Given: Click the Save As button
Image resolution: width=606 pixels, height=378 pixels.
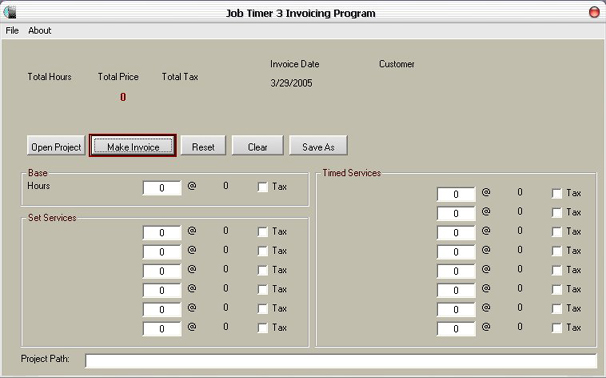Looking at the screenshot, I should (x=318, y=146).
